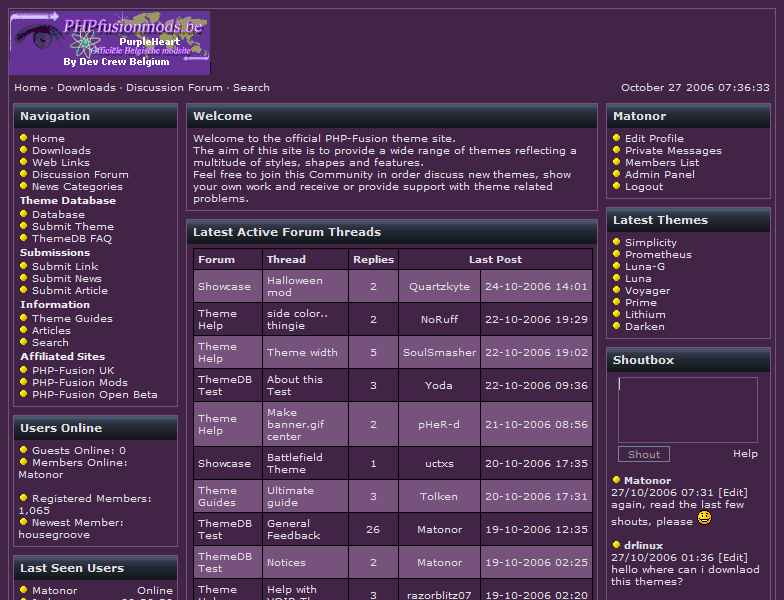Viewport: 784px width, 600px height.
Task: Visit the PHP-Fusion UK affiliated site
Action: coord(73,370)
